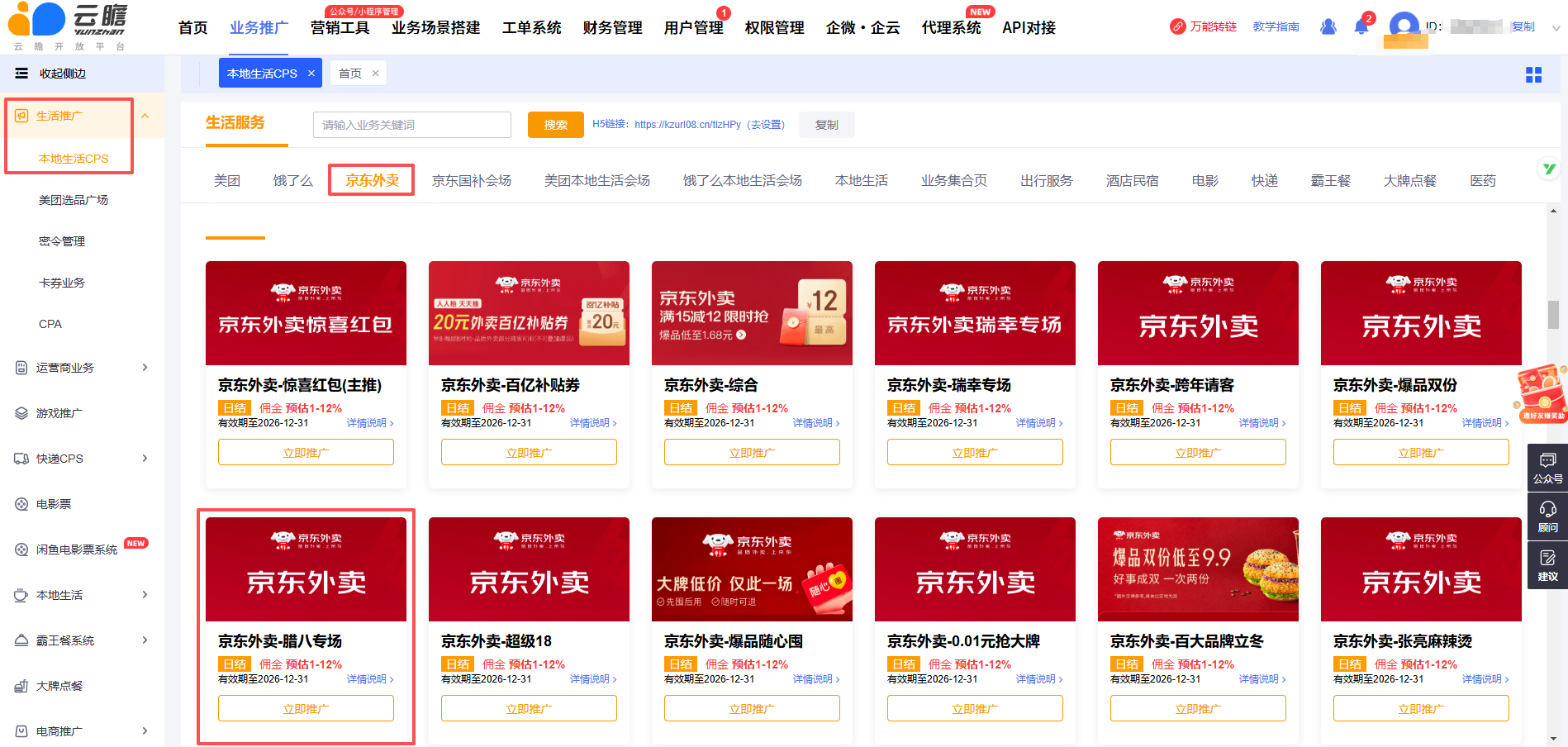Click the grid layout icon

1533,75
